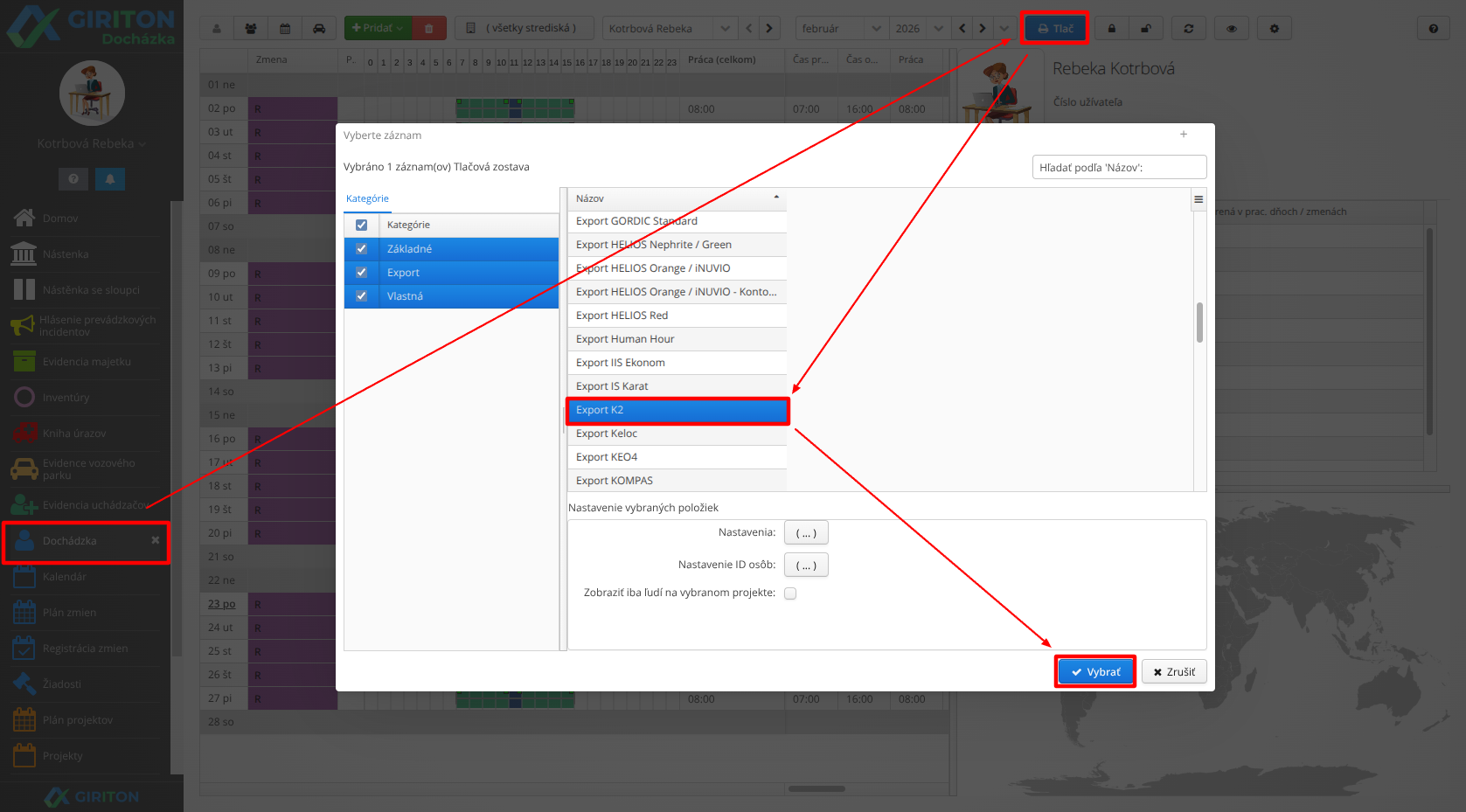Image resolution: width=1466 pixels, height=812 pixels.
Task: Expand the green Pridať dropdown
Action: point(378,29)
